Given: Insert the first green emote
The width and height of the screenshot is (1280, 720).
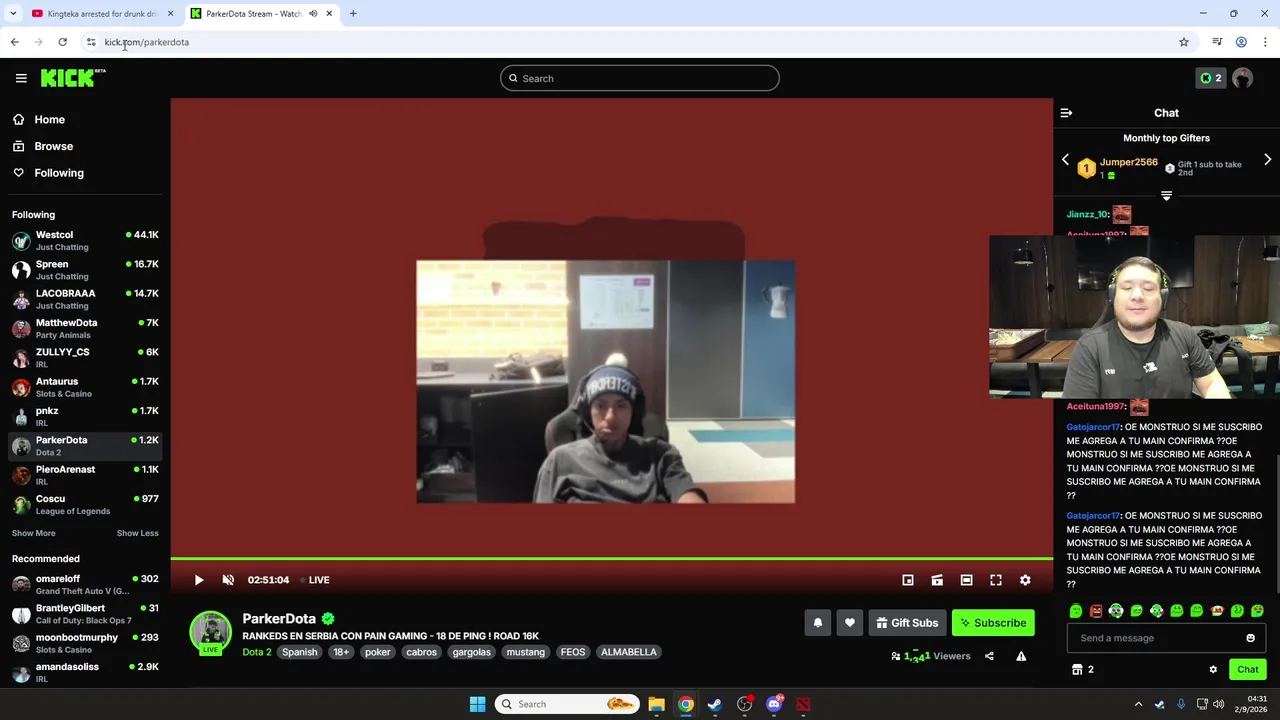Looking at the screenshot, I should pos(1076,611).
